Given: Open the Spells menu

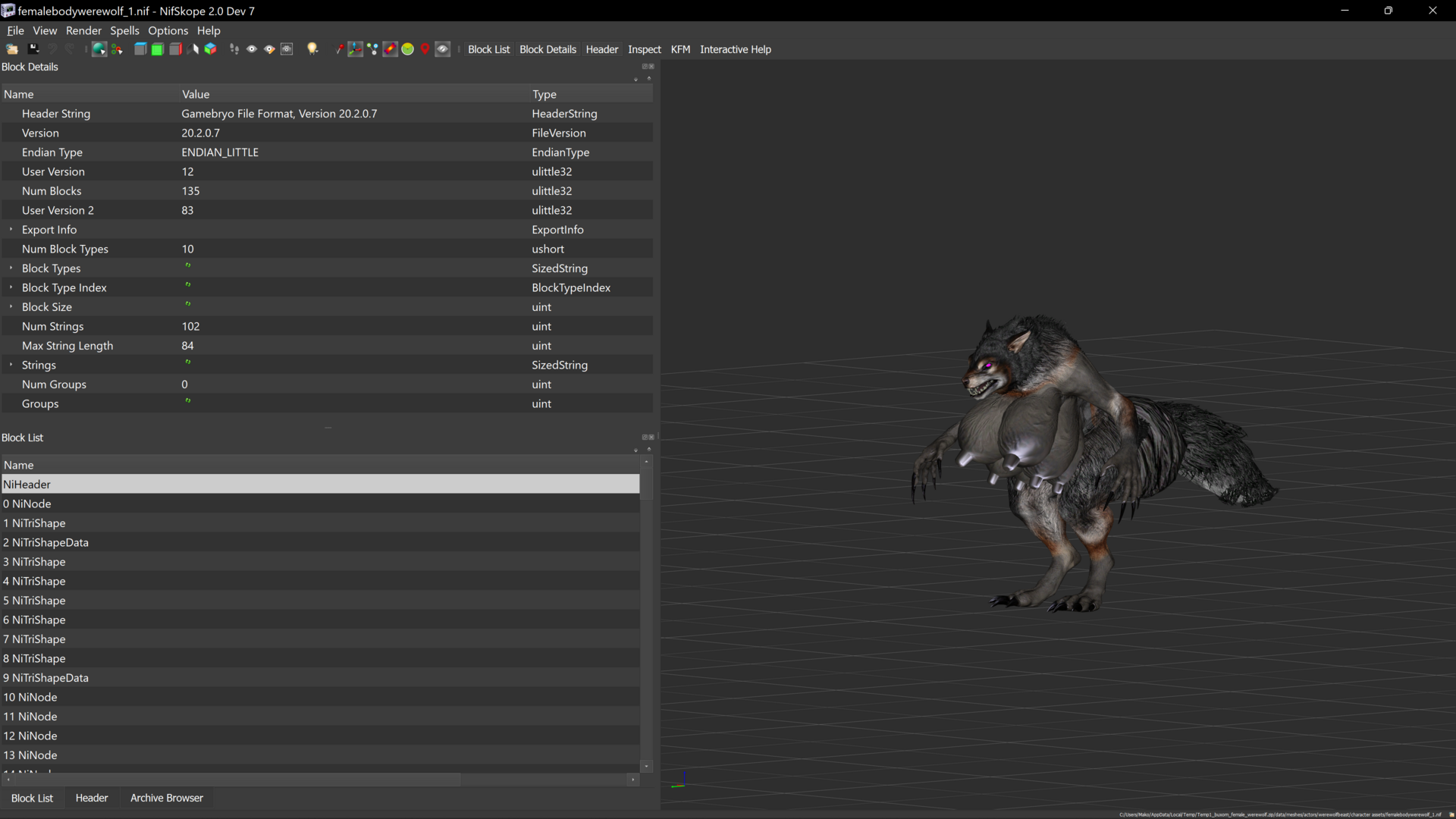Looking at the screenshot, I should point(124,30).
